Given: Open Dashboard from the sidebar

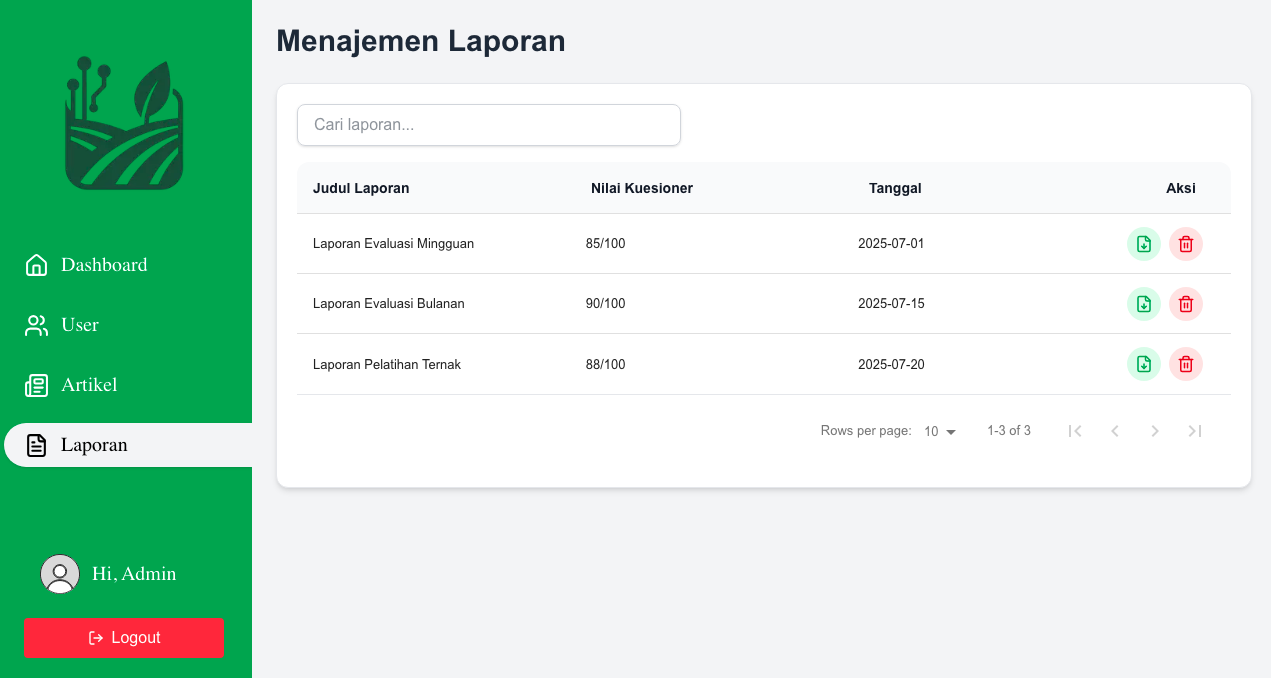Looking at the screenshot, I should (x=103, y=265).
